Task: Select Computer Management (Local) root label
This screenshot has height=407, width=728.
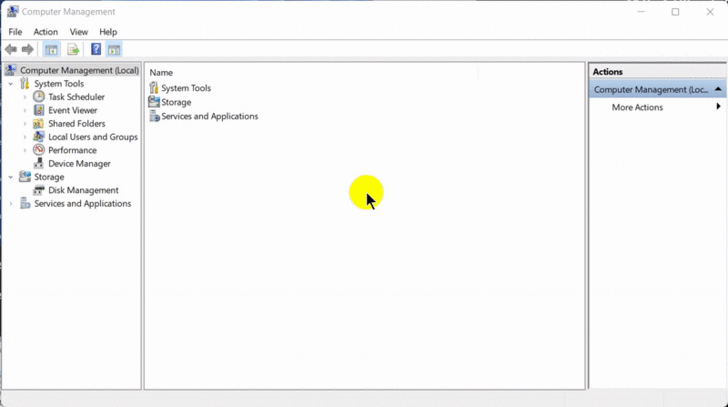Action: [x=79, y=70]
